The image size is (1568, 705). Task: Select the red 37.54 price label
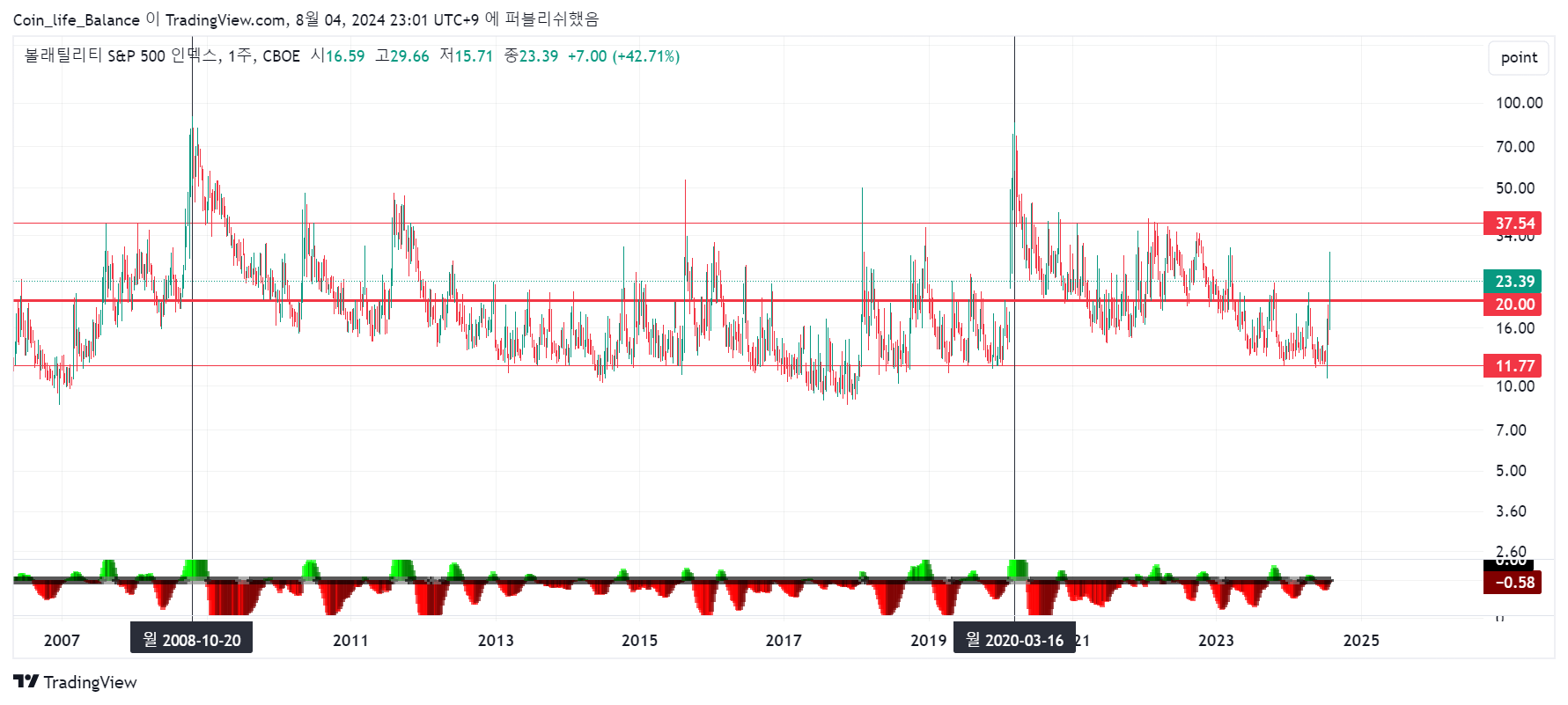(1513, 224)
